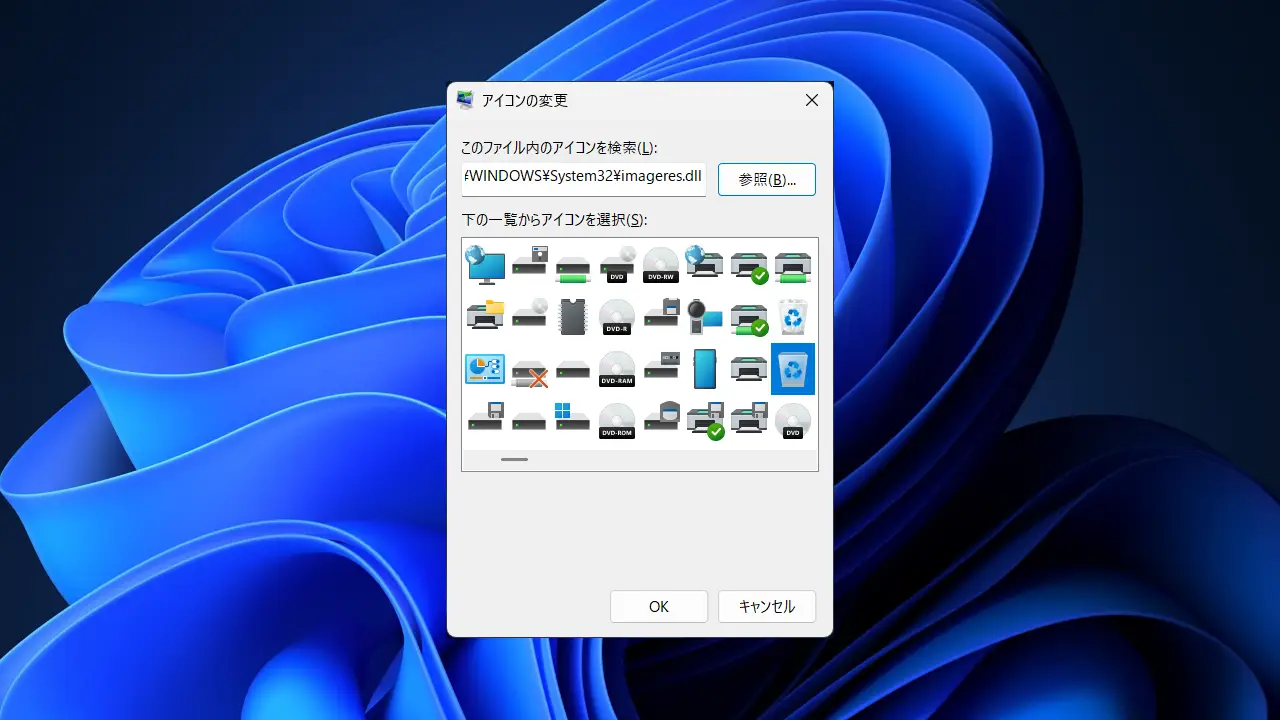Select the DVD-R disc icon

[x=617, y=317]
